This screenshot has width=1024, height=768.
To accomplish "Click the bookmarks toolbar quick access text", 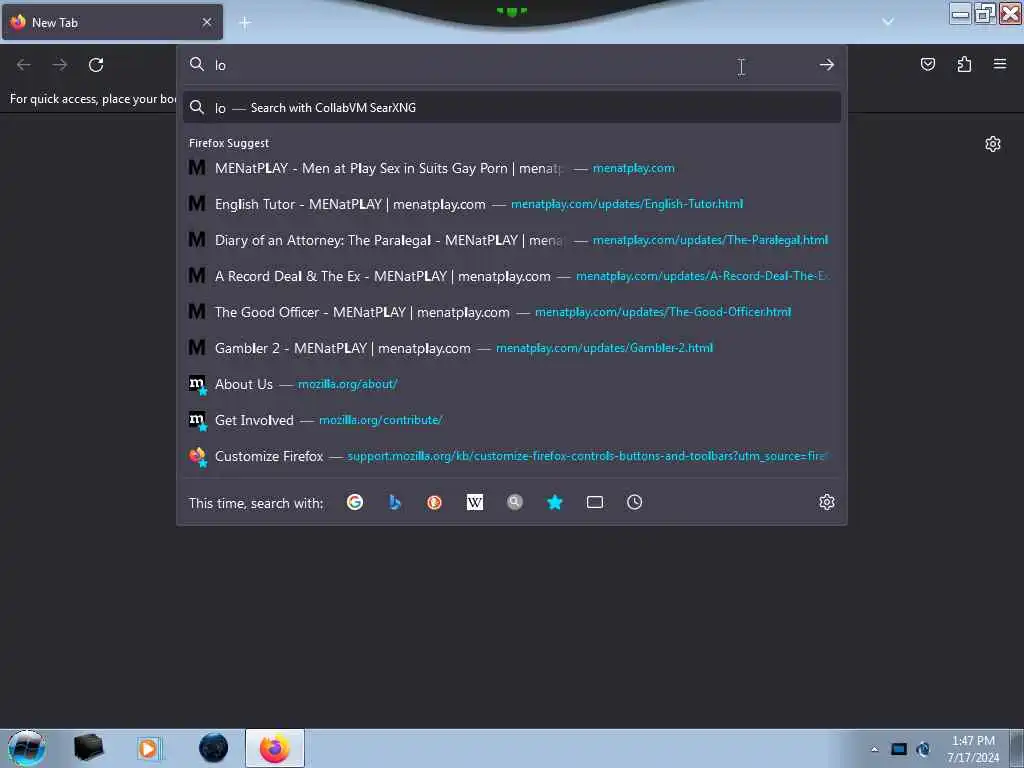I will click(x=93, y=99).
